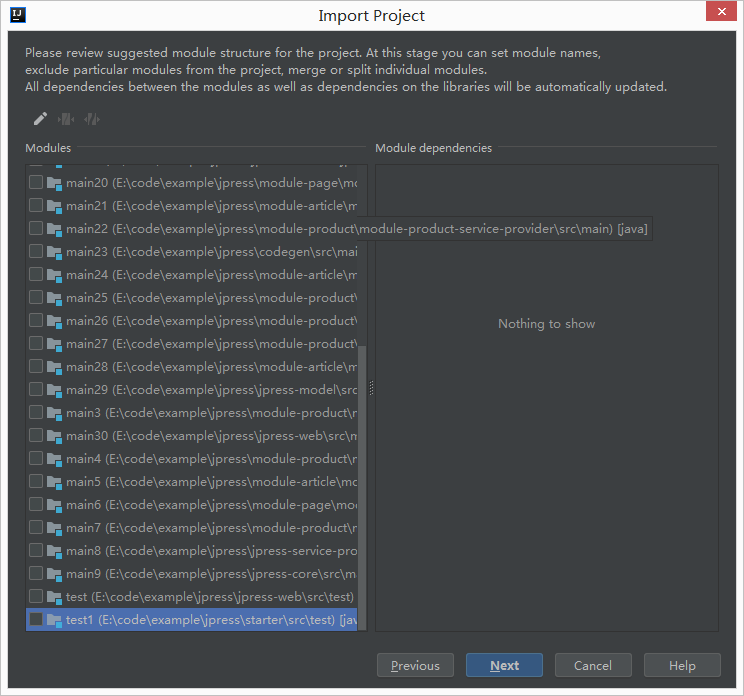Toggle the checkbox for test1 module
Viewport: 744px width, 696px height.
(36, 620)
